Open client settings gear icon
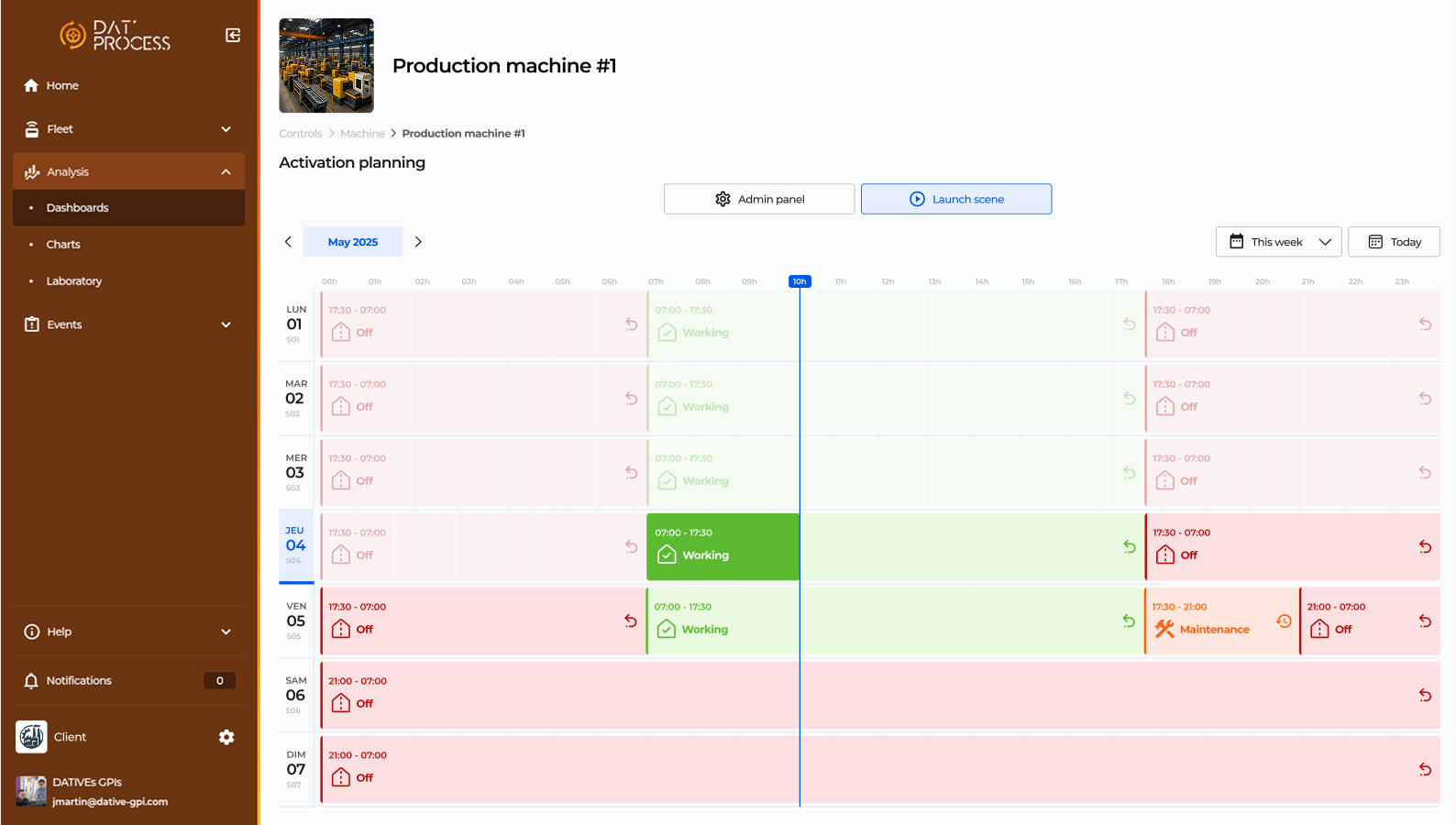The height and width of the screenshot is (825, 1456). click(226, 737)
